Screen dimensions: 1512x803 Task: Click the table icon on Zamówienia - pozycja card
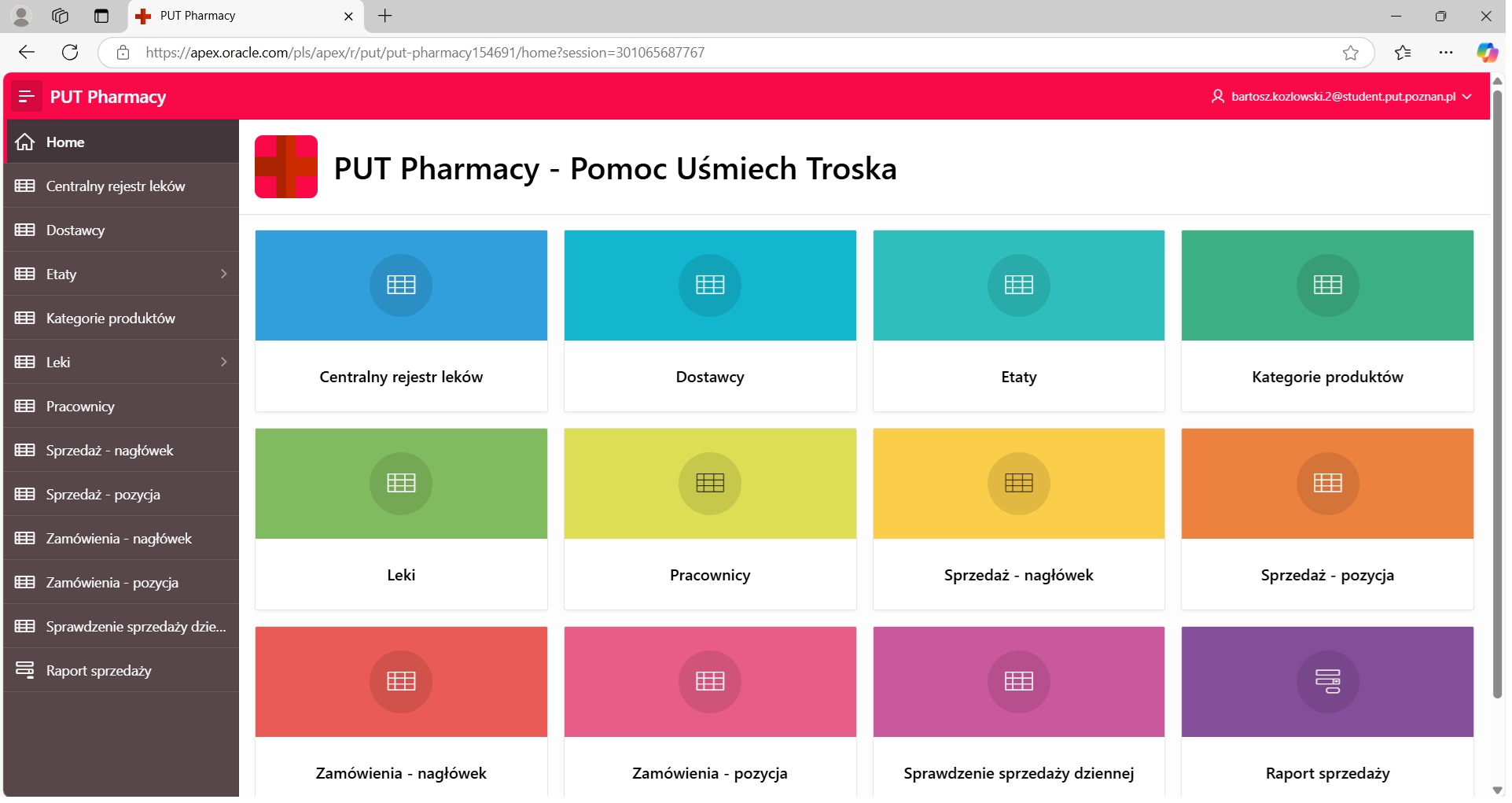click(710, 682)
